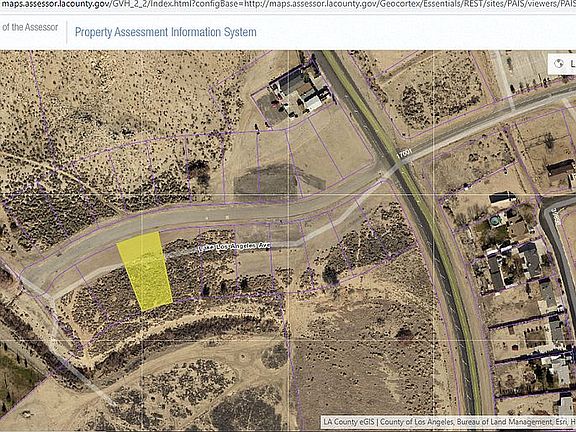Select the browser address bar URL
576x432 pixels.
(288, 4)
